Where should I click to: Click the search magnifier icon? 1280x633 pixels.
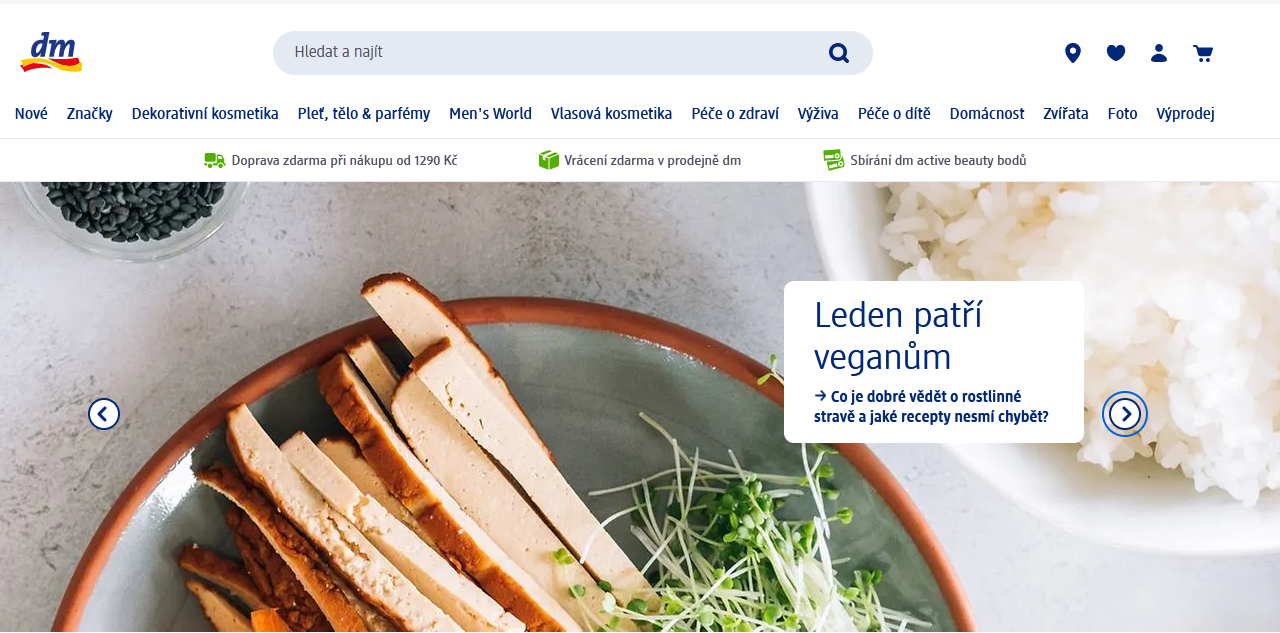839,53
